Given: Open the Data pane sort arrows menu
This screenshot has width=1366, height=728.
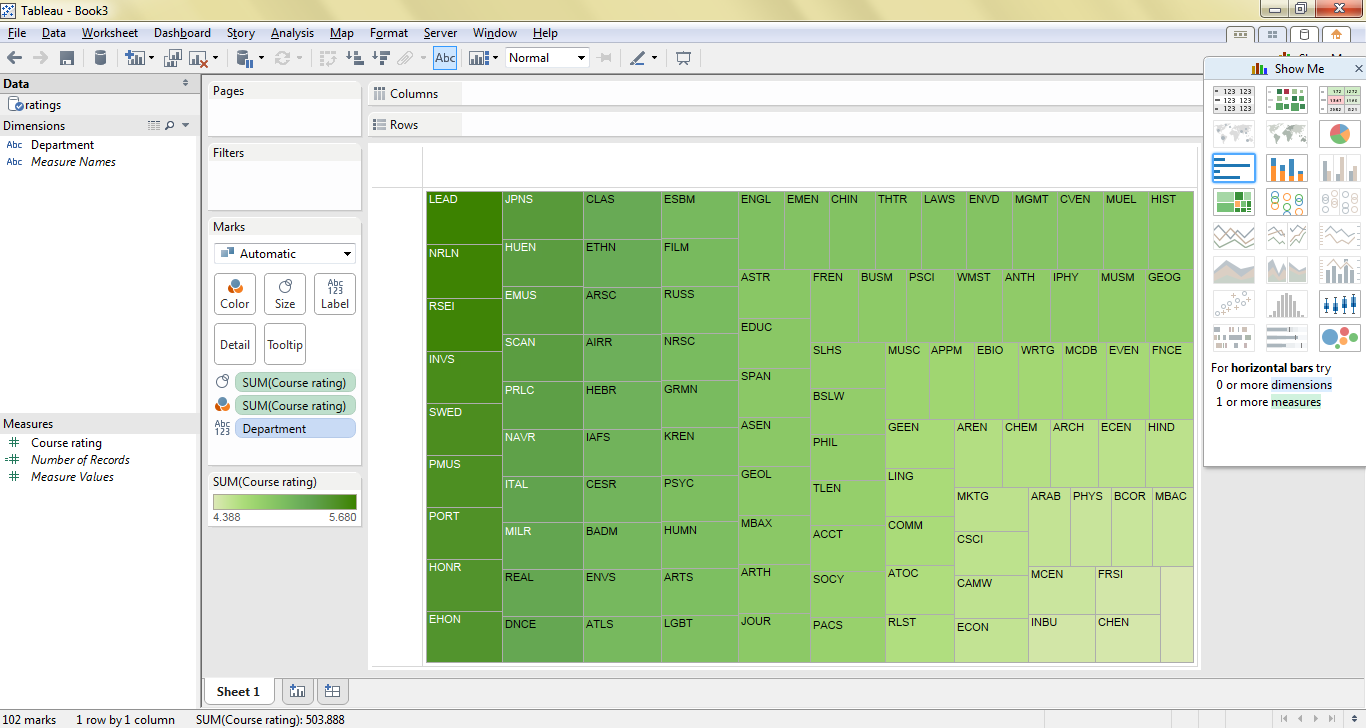Looking at the screenshot, I should pos(185,84).
